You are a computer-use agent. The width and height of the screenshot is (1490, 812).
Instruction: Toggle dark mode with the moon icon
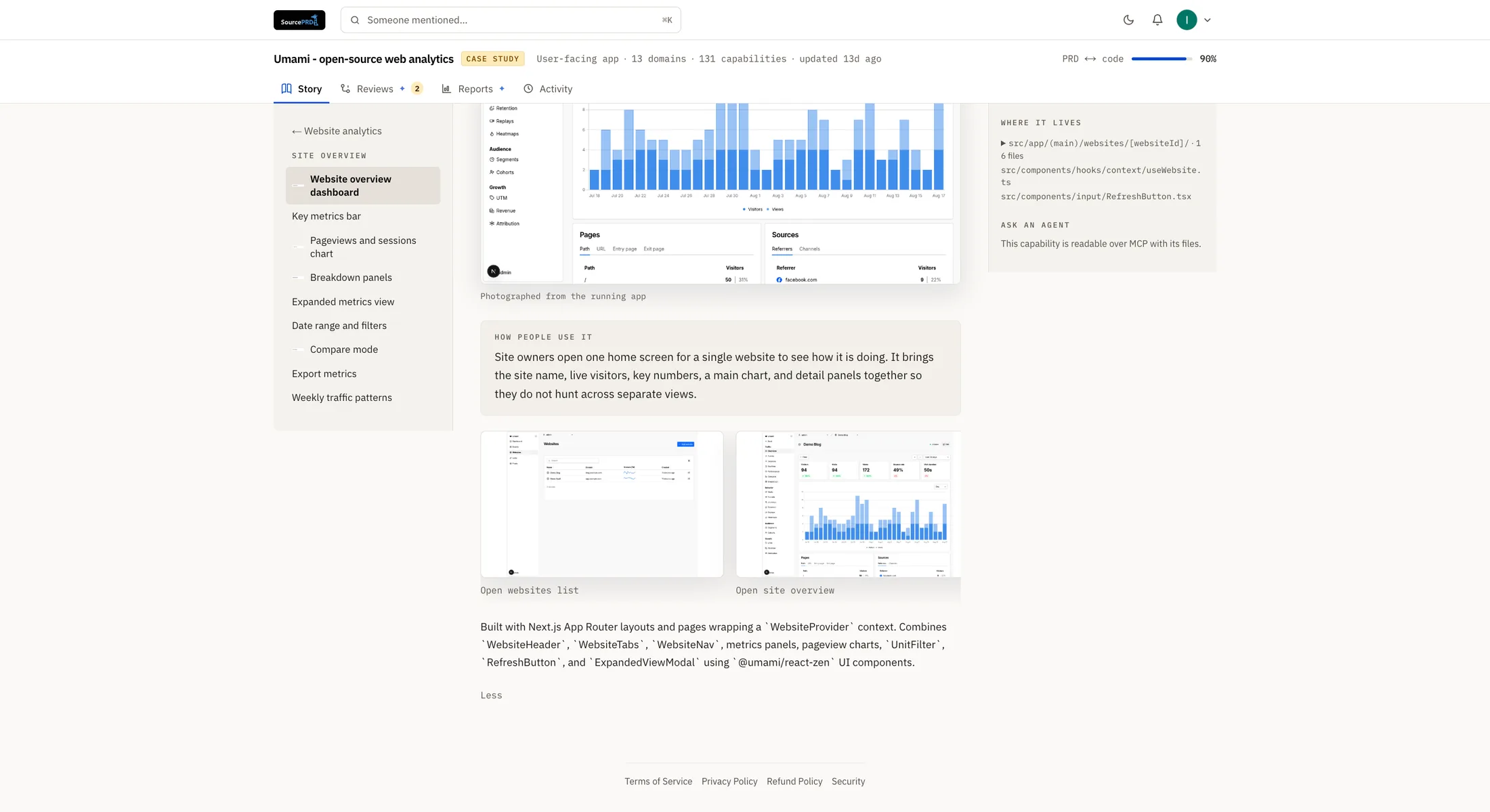coord(1128,20)
